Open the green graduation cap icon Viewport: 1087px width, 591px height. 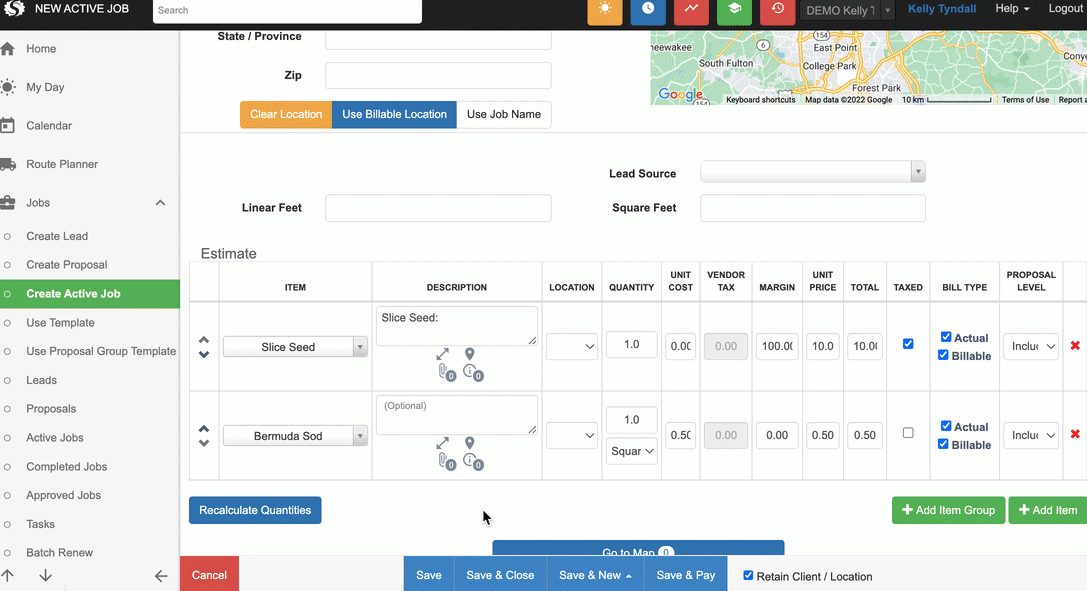coord(734,9)
